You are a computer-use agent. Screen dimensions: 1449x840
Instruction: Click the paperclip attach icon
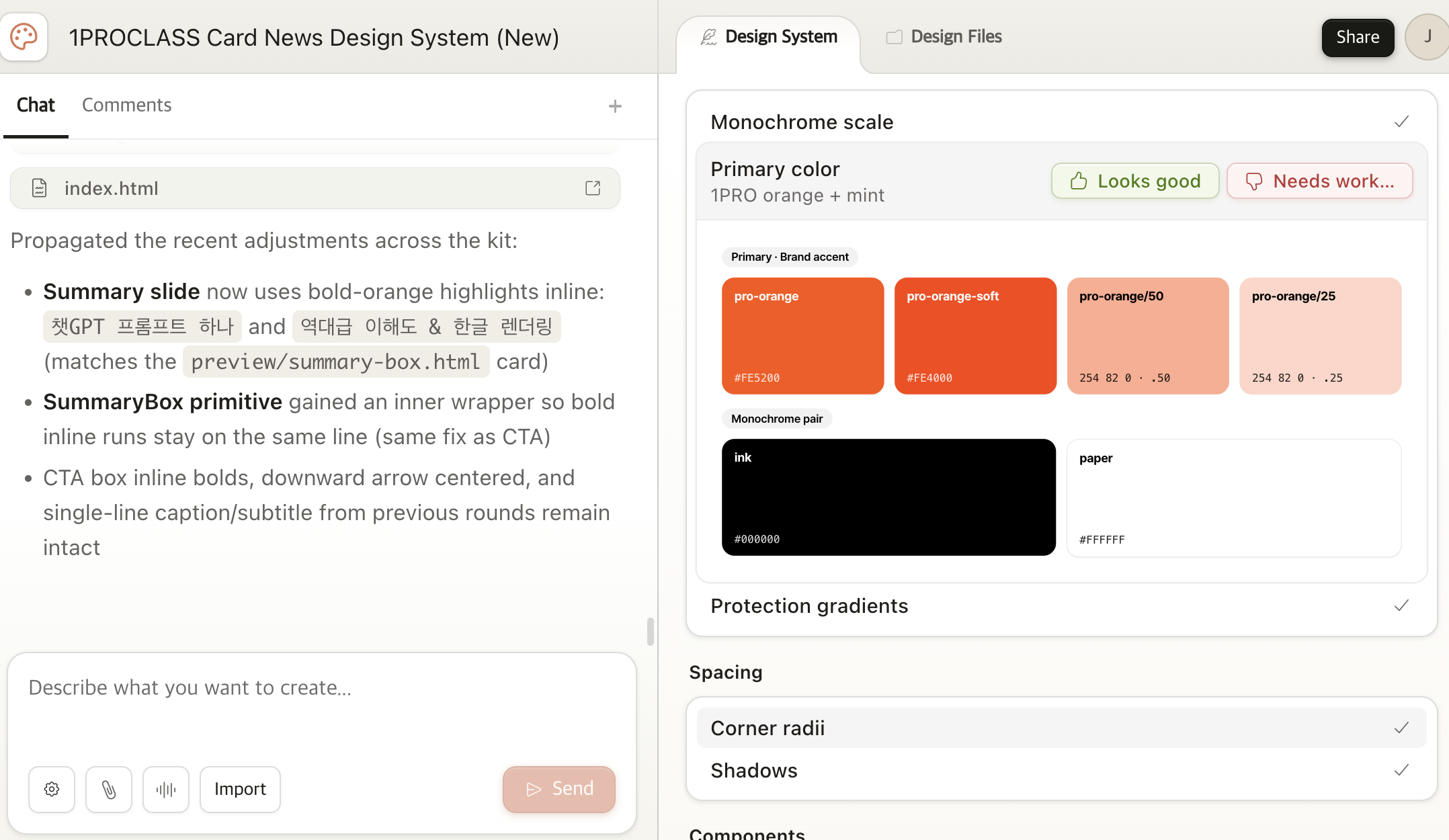click(x=109, y=789)
